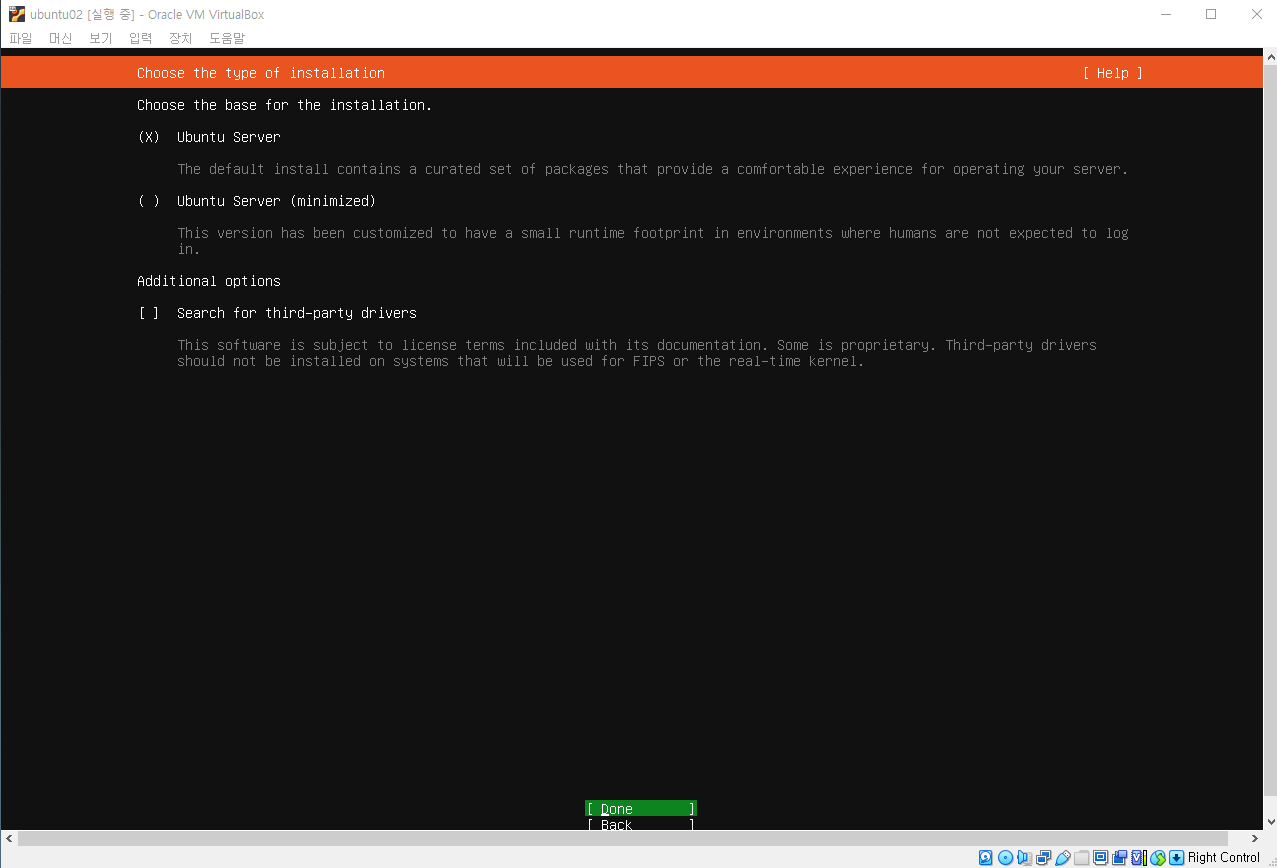1277x868 pixels.
Task: Open the 입력 menu
Action: click(141, 38)
